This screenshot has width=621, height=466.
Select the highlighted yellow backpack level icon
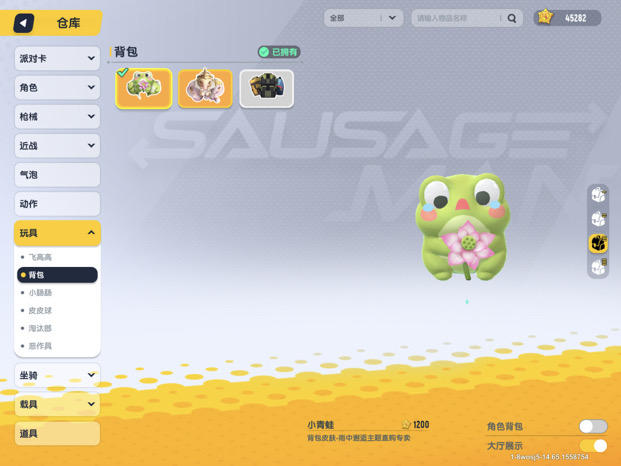tap(598, 243)
